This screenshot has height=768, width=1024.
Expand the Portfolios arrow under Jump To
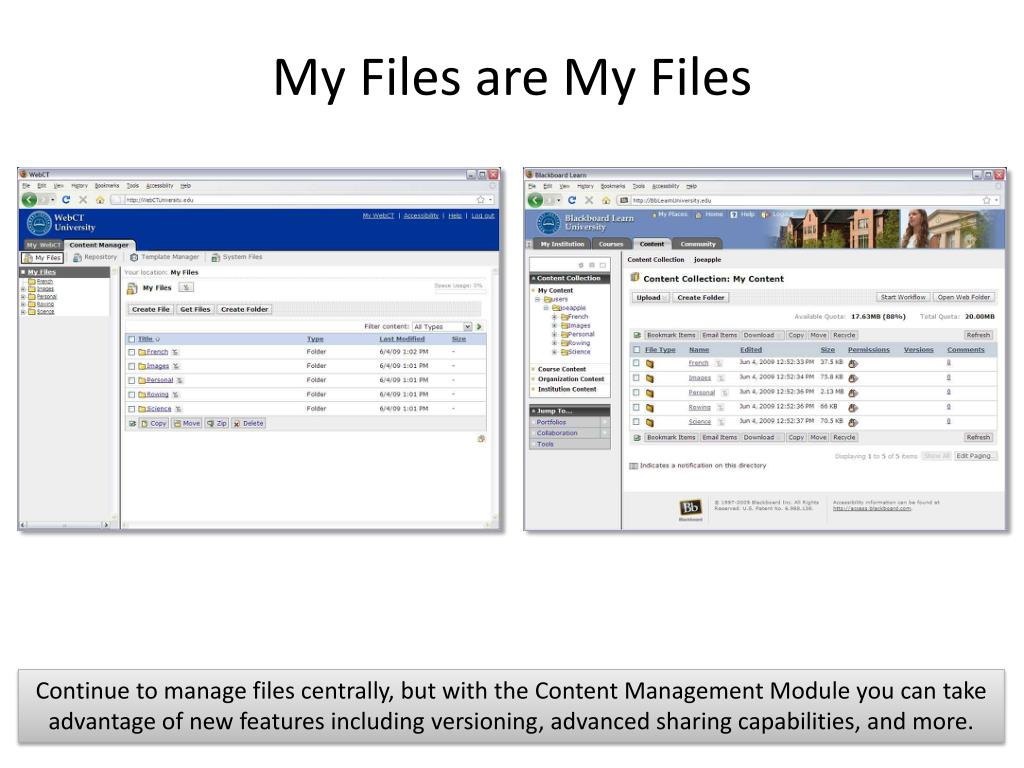tap(605, 423)
